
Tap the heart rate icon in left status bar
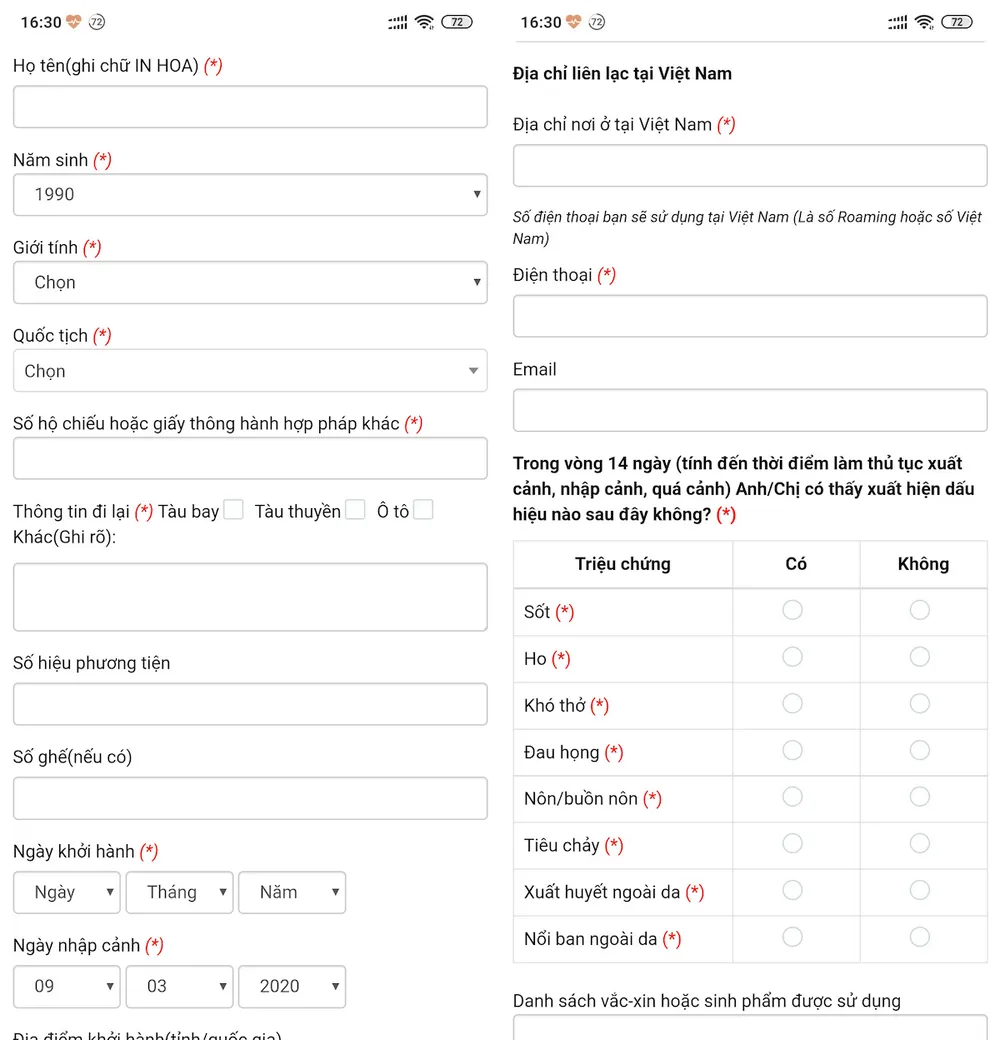click(x=74, y=22)
